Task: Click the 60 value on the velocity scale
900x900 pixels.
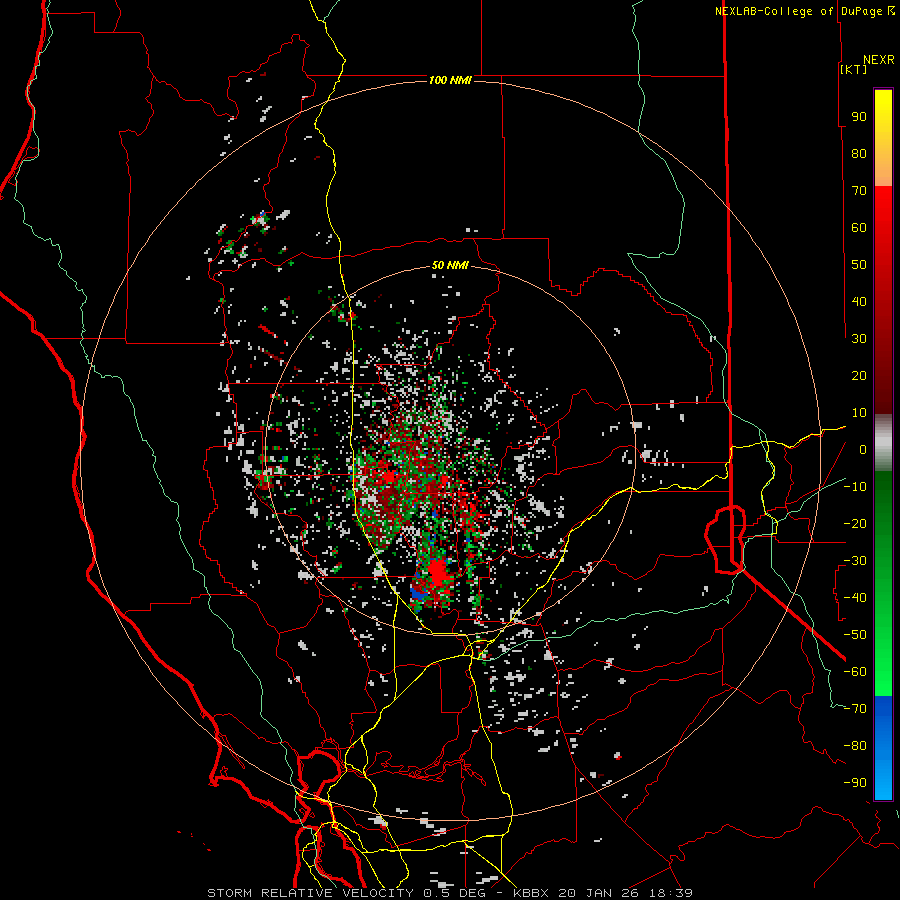Action: (x=859, y=227)
